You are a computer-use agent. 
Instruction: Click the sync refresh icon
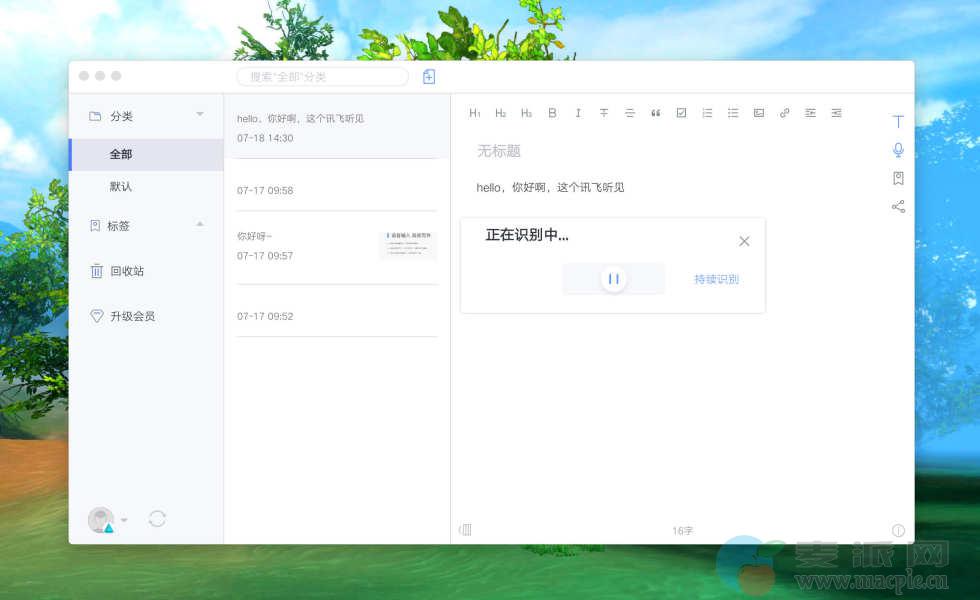(157, 518)
